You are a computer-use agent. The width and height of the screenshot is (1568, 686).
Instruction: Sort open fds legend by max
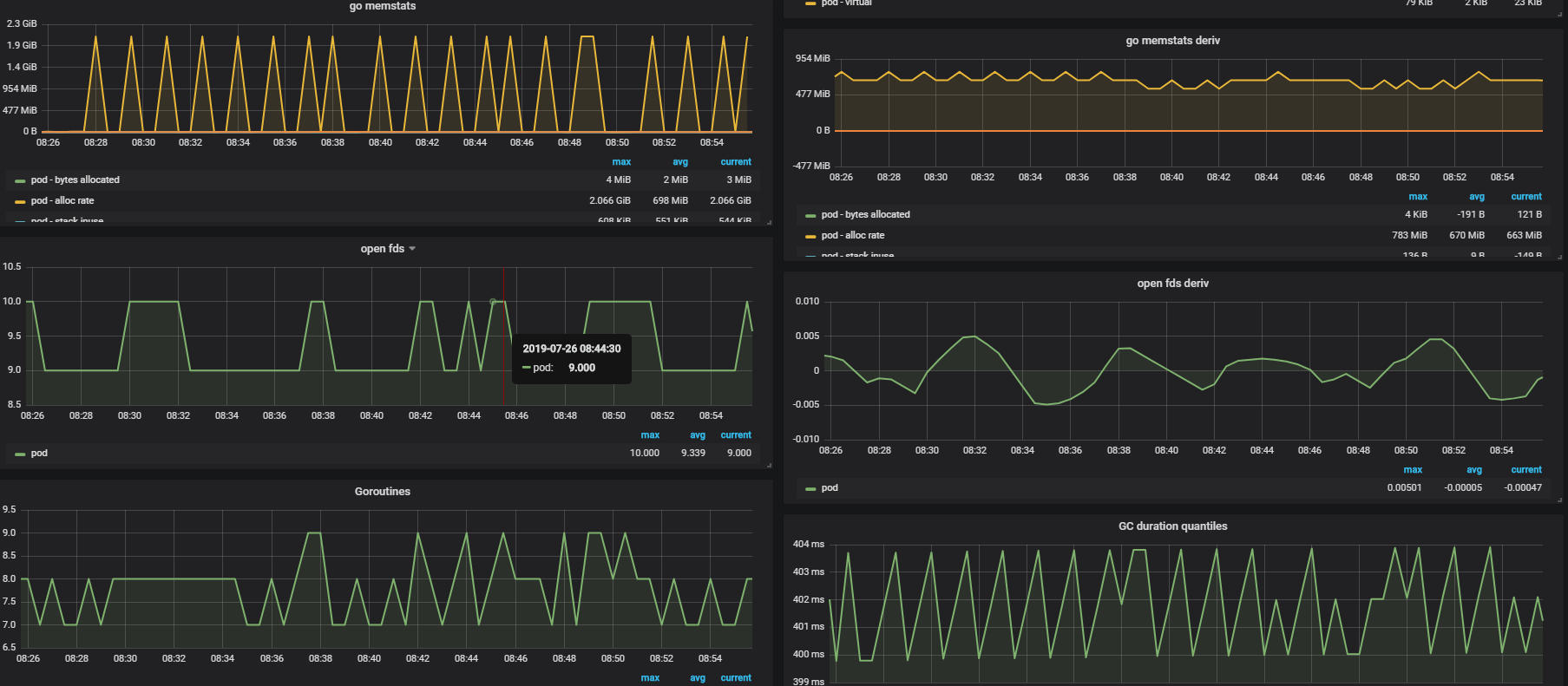pyautogui.click(x=650, y=435)
